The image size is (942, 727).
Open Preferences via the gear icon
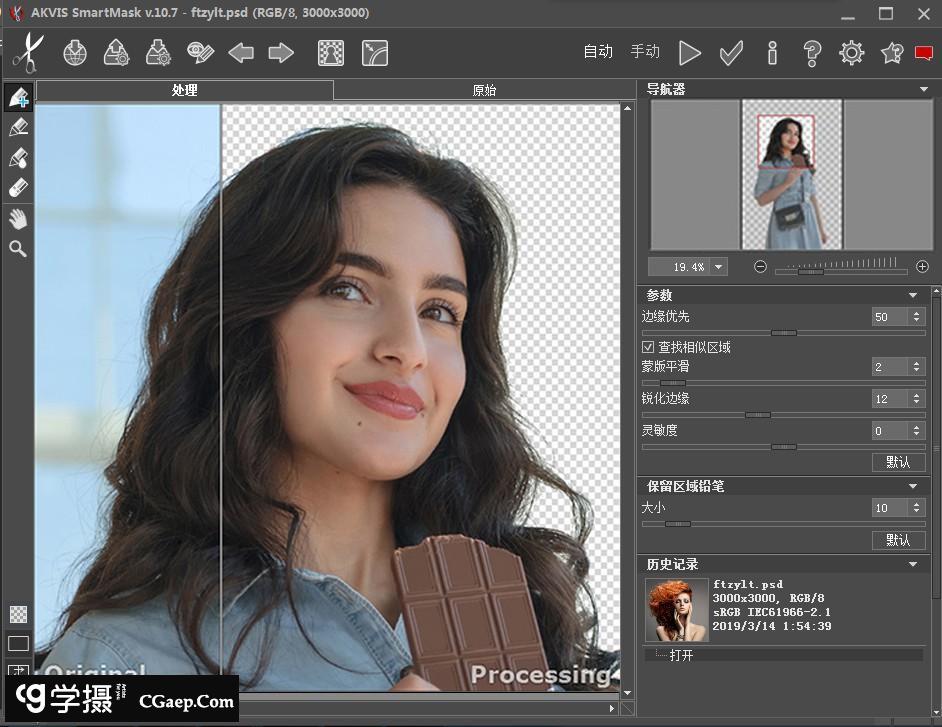pos(851,53)
